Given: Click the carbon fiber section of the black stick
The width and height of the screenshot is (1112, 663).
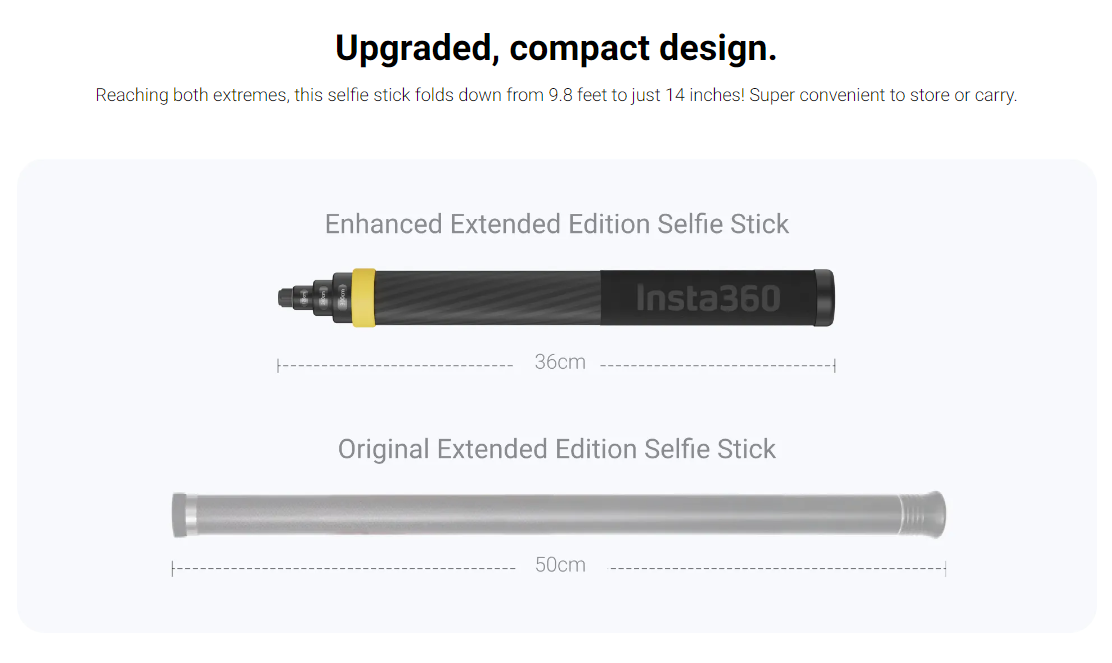Looking at the screenshot, I should 488,298.
